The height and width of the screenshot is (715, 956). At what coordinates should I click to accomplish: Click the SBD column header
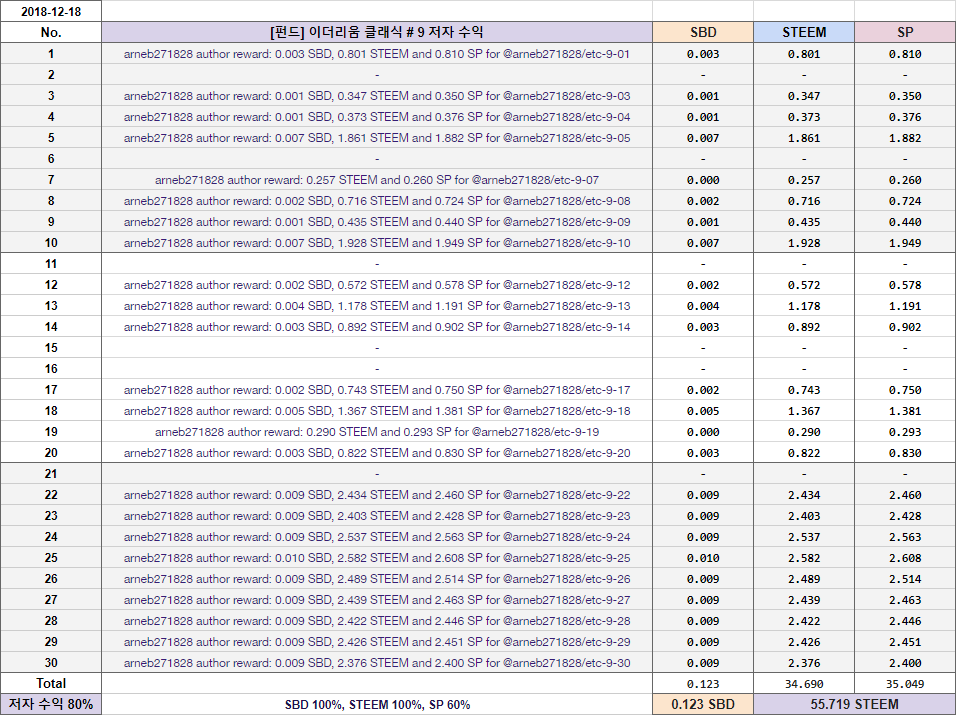click(703, 32)
